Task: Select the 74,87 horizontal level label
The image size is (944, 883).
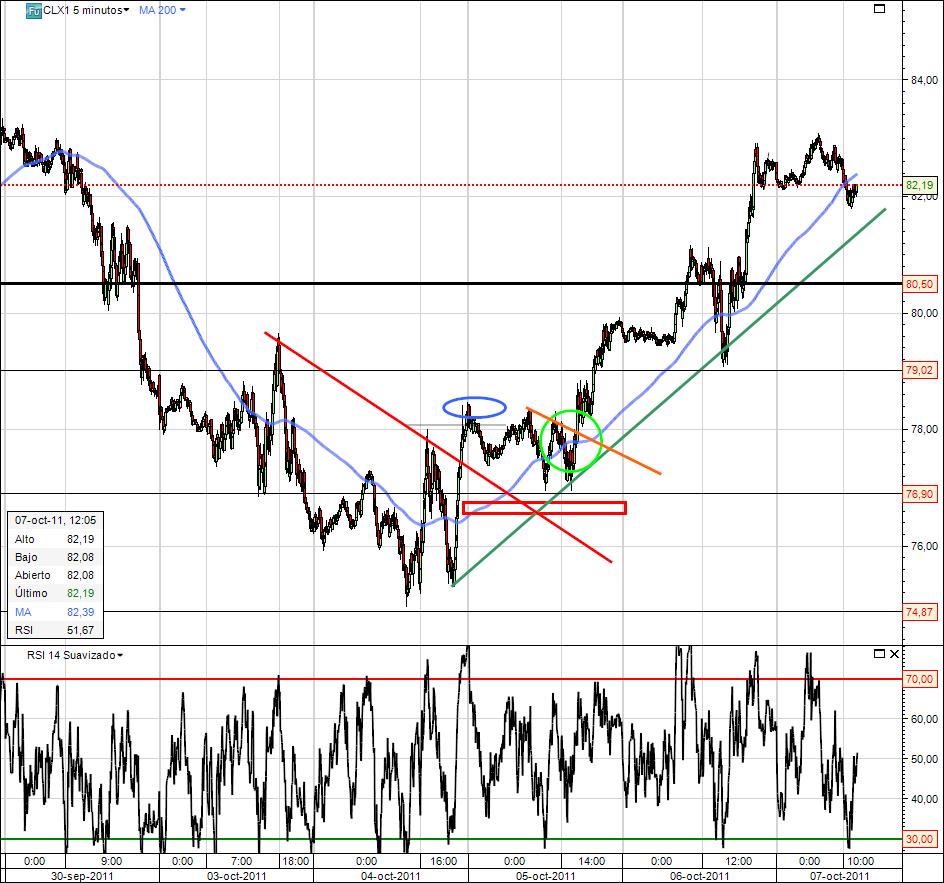Action: tap(919, 612)
